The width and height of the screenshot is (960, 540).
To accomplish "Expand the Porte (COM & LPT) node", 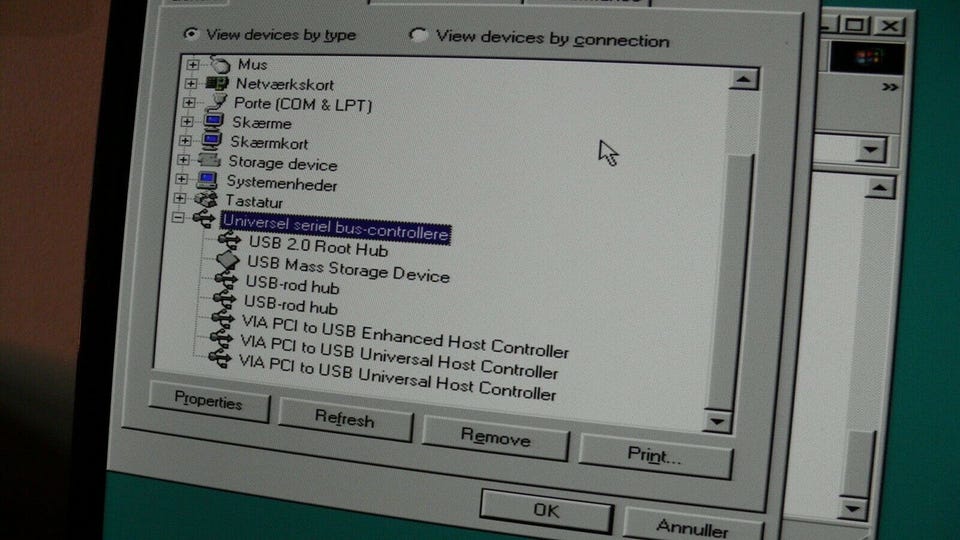I will (x=189, y=102).
